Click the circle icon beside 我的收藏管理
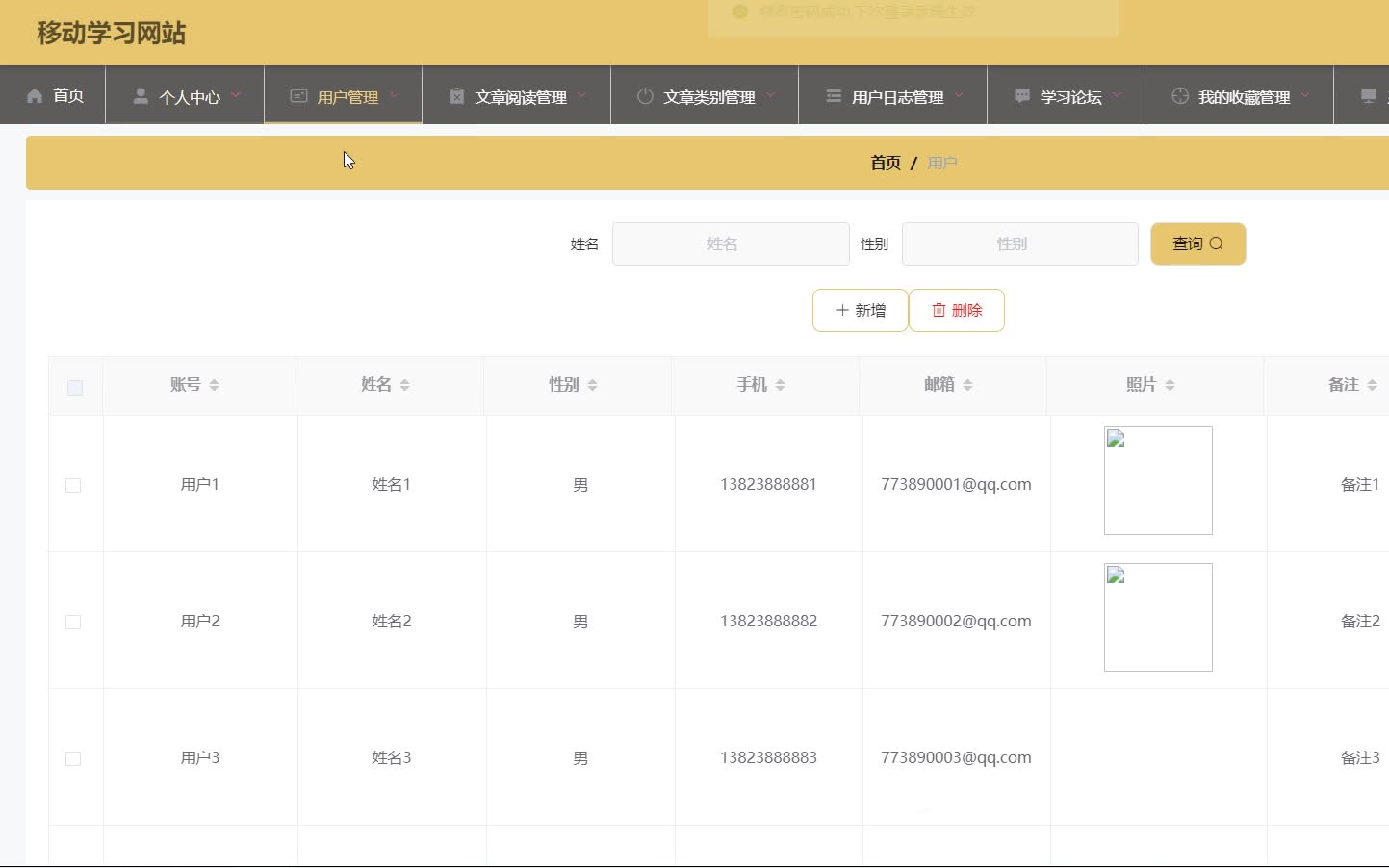This screenshot has height=868, width=1389. pyautogui.click(x=1180, y=96)
